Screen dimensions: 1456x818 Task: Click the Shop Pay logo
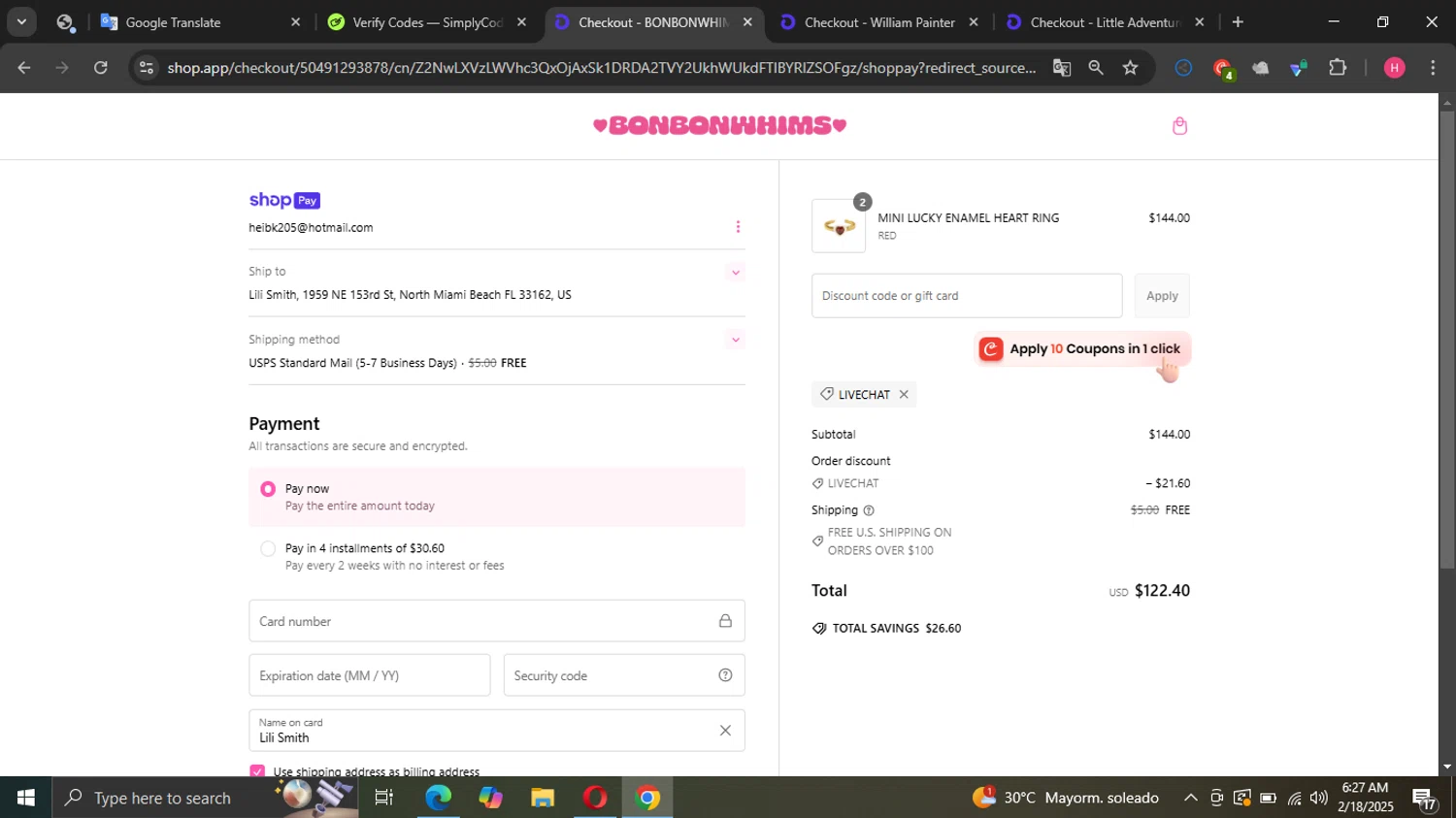pyautogui.click(x=284, y=200)
